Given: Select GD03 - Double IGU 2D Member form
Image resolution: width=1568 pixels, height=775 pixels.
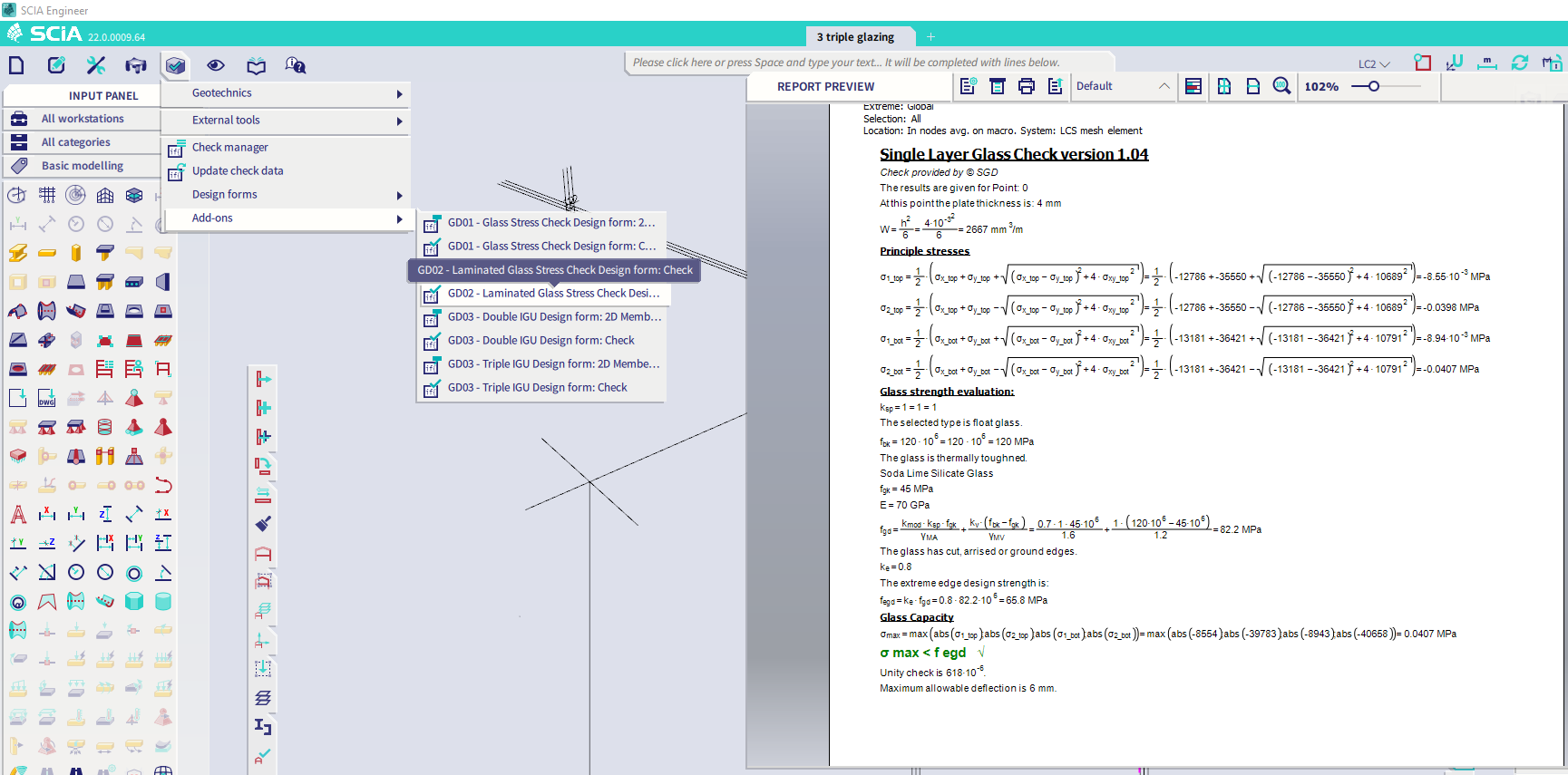Looking at the screenshot, I should click(541, 317).
